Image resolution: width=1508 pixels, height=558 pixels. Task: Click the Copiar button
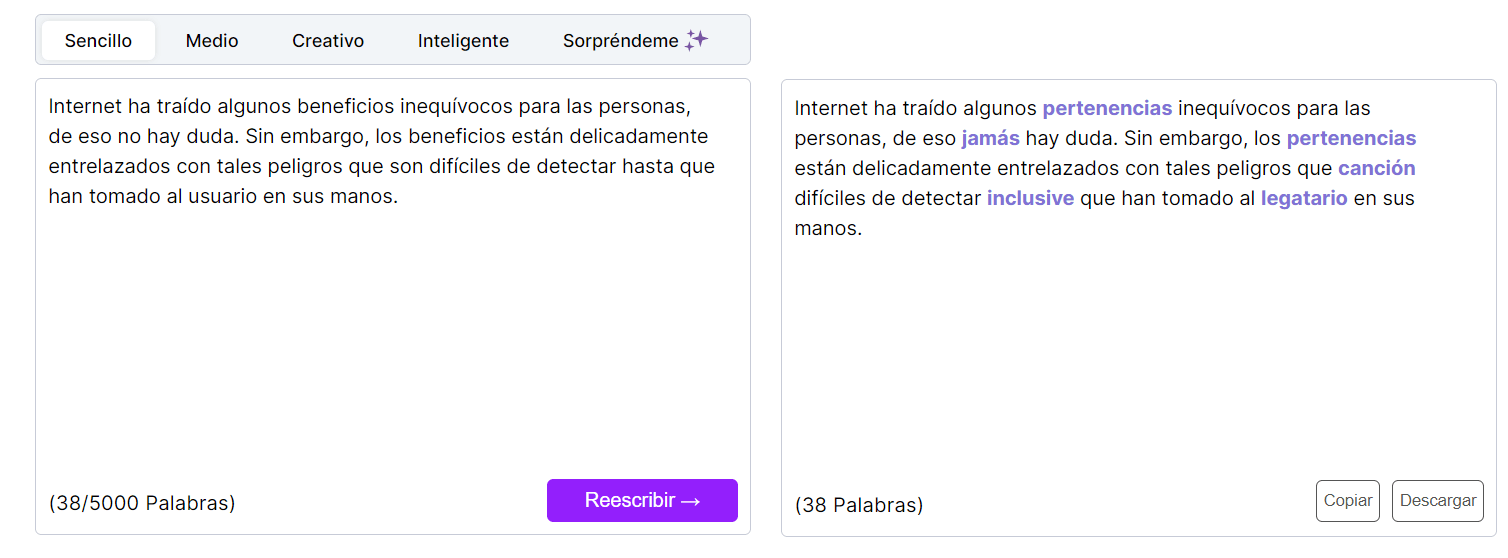pyautogui.click(x=1347, y=501)
